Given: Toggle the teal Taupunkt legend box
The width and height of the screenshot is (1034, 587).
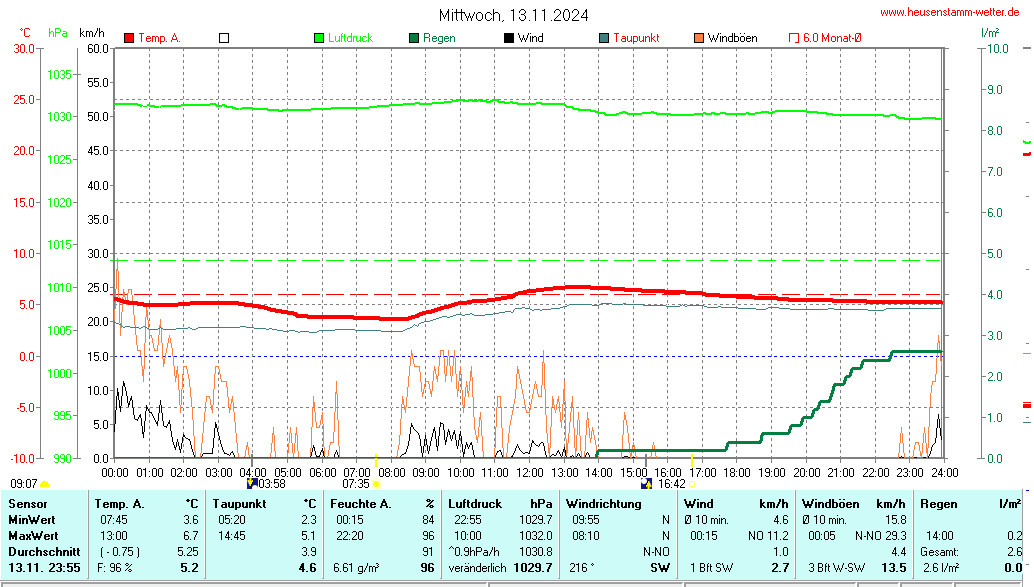Looking at the screenshot, I should tap(604, 38).
